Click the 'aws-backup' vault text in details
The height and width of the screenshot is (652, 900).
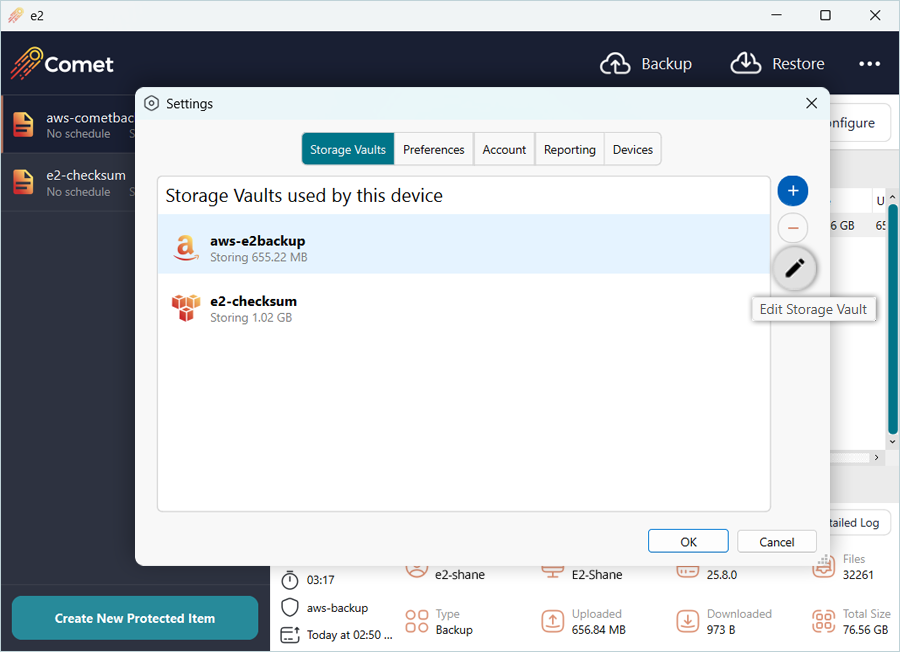tap(338, 608)
